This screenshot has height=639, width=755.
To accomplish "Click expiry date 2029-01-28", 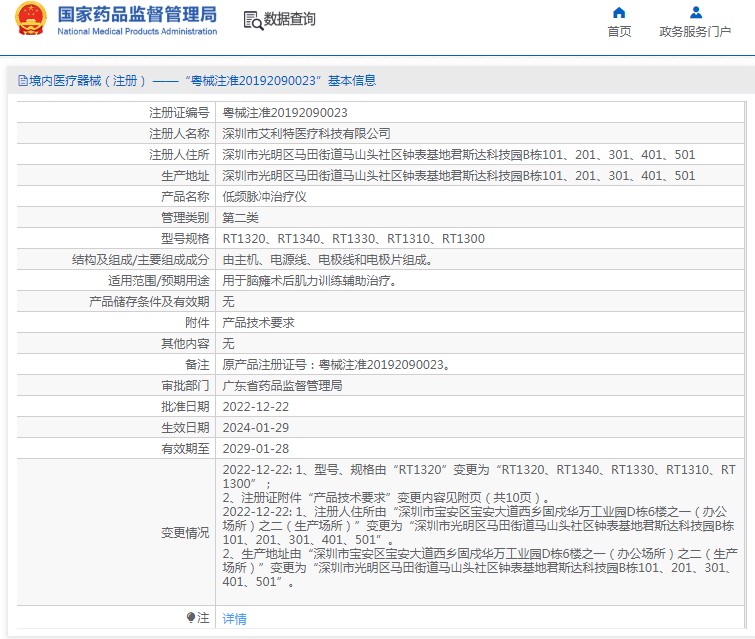I will 256,449.
